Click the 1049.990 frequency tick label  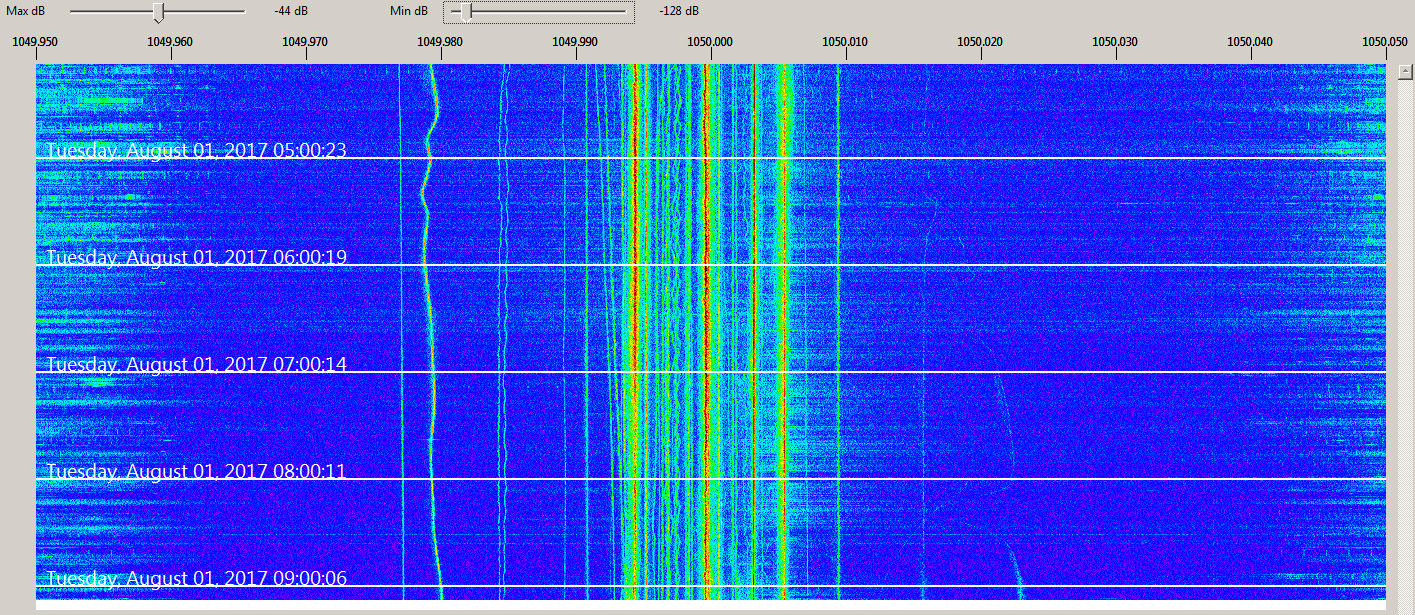point(575,42)
